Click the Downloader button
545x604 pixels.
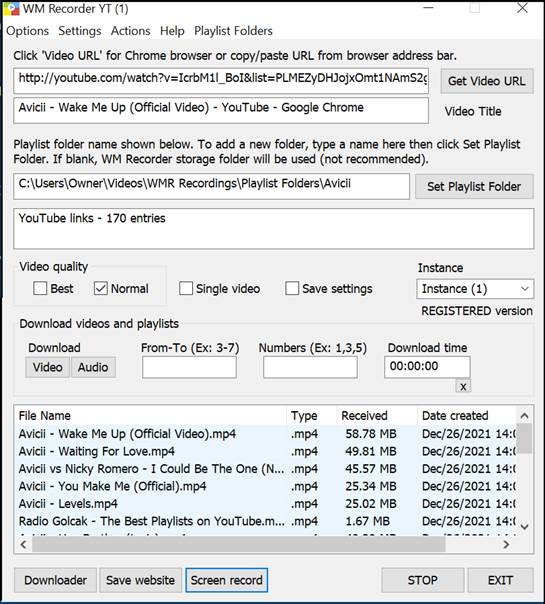(x=55, y=580)
